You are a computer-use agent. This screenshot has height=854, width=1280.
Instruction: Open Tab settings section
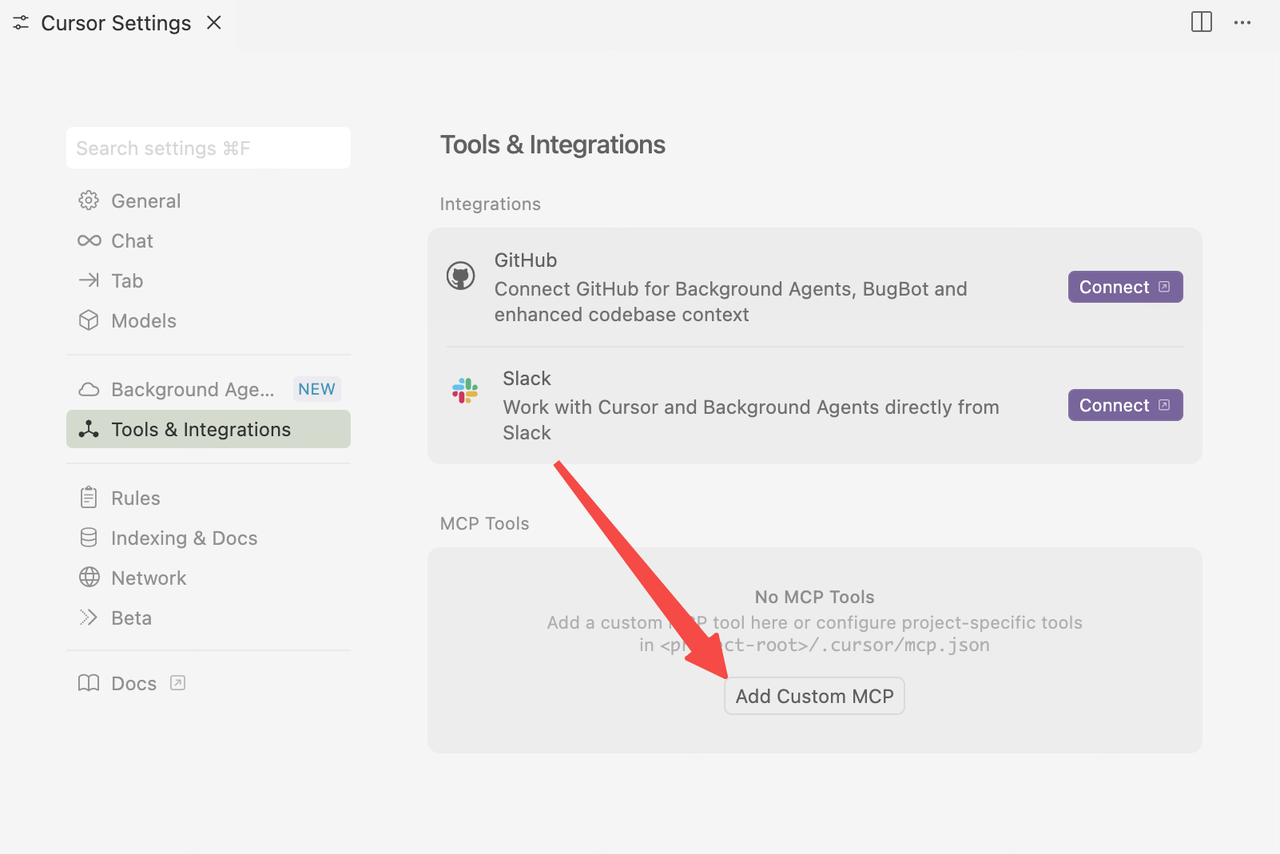[x=126, y=281]
